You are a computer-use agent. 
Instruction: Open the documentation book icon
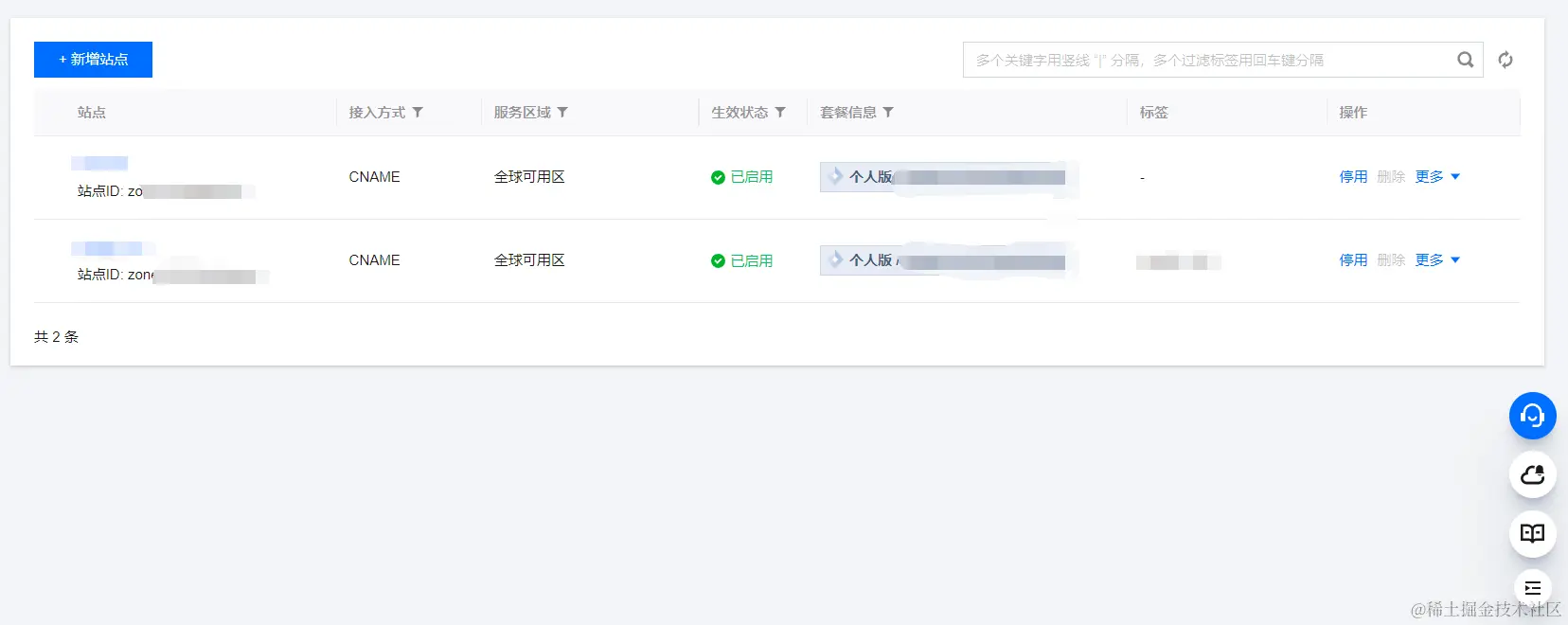(1532, 533)
